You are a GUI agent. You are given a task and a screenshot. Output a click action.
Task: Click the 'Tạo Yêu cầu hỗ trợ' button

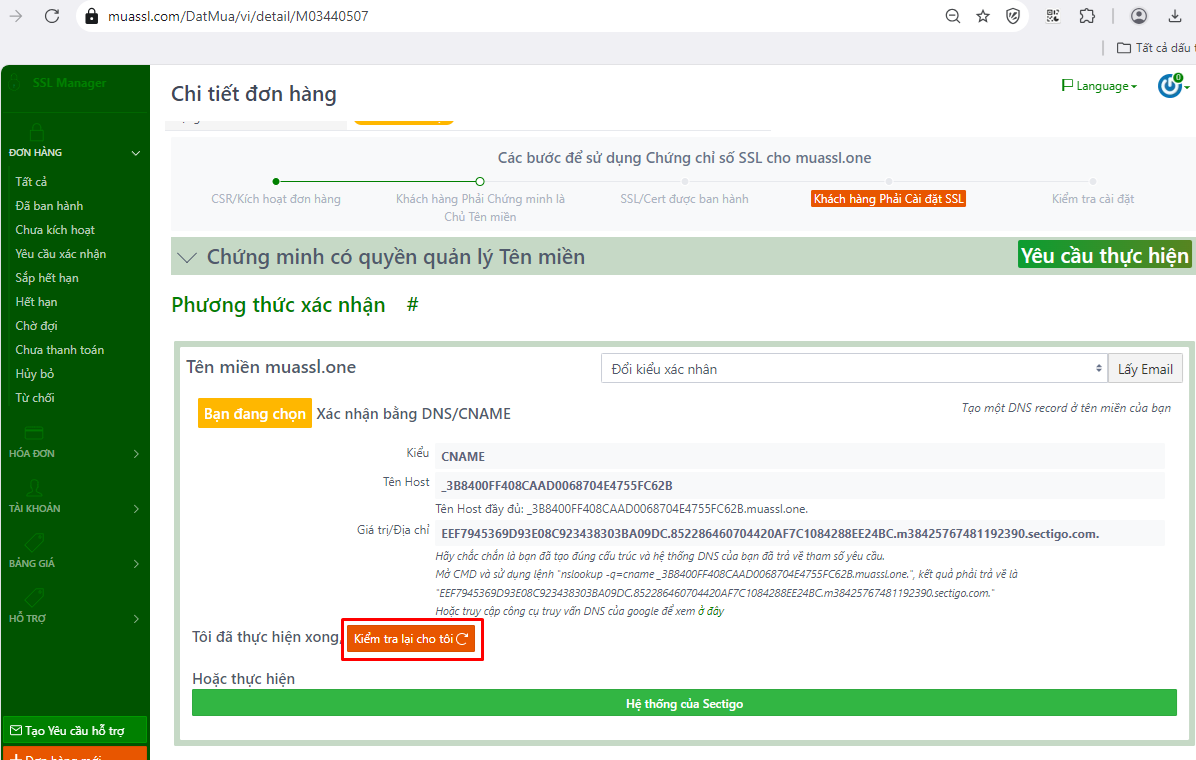[75, 731]
